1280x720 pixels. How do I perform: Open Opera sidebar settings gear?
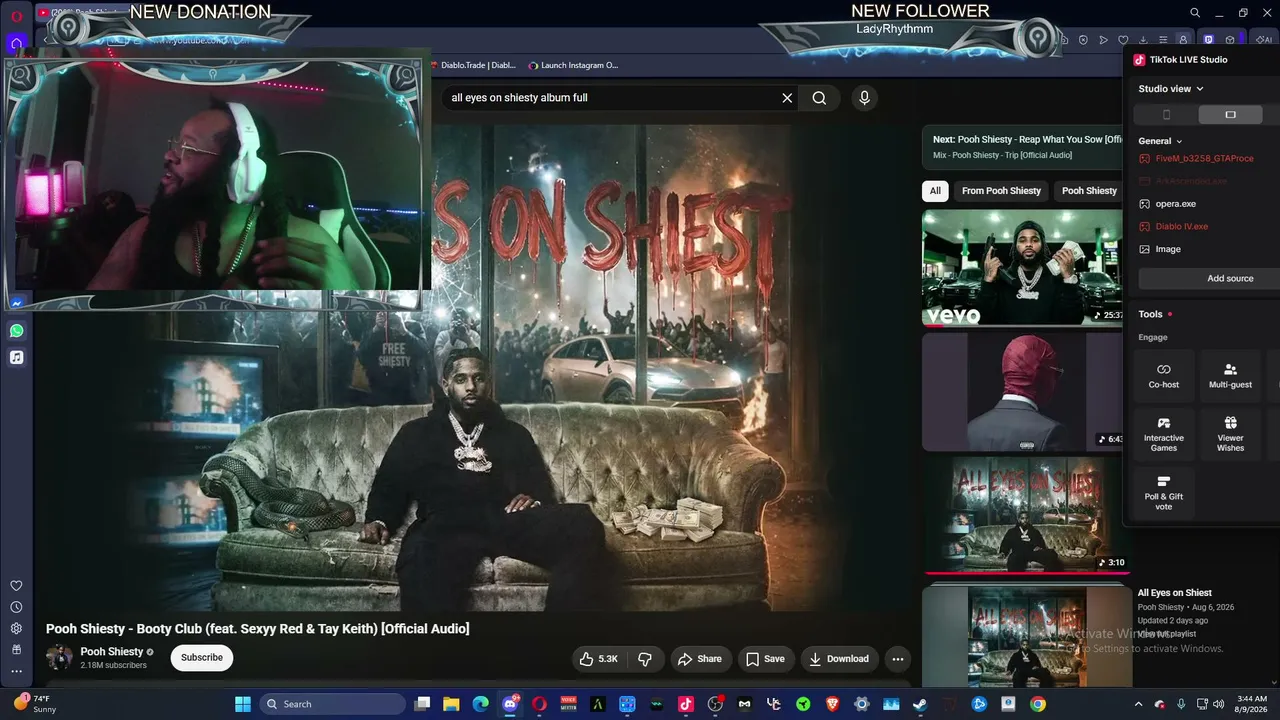tap(16, 628)
